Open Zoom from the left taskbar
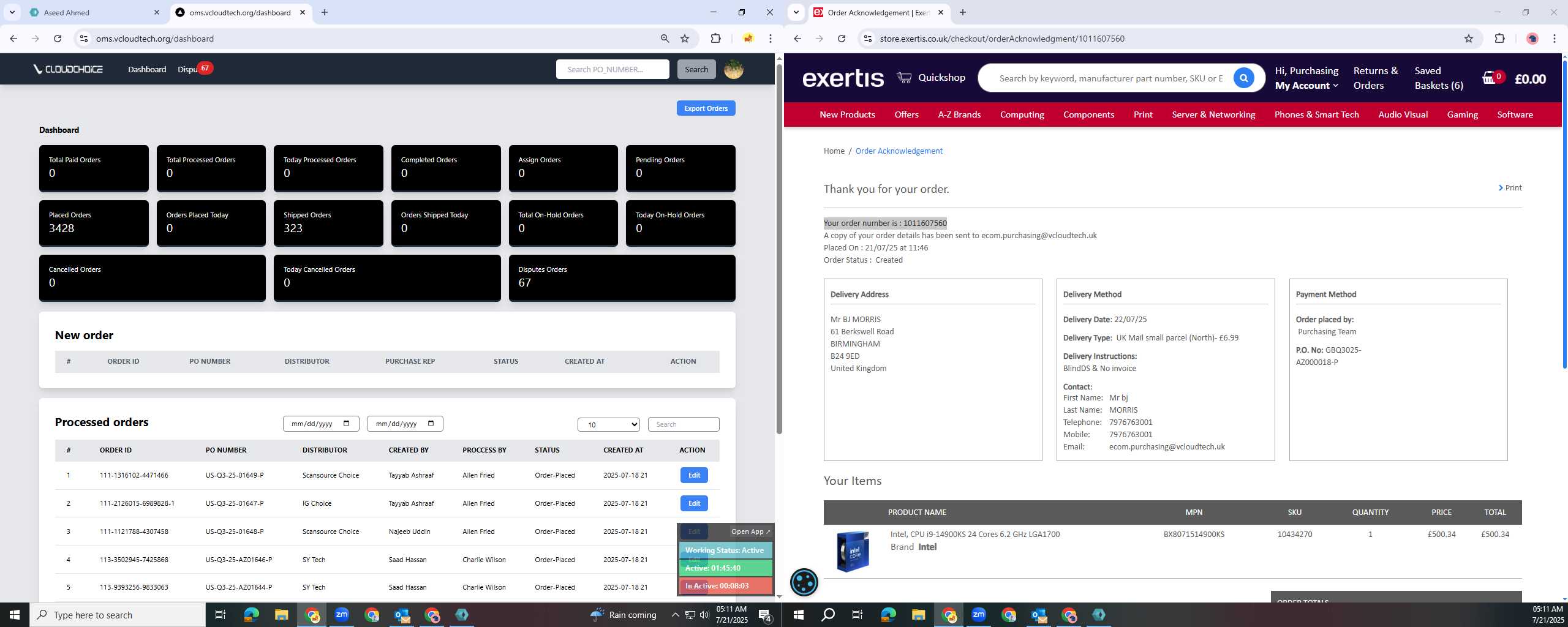Image resolution: width=1568 pixels, height=627 pixels. (342, 615)
